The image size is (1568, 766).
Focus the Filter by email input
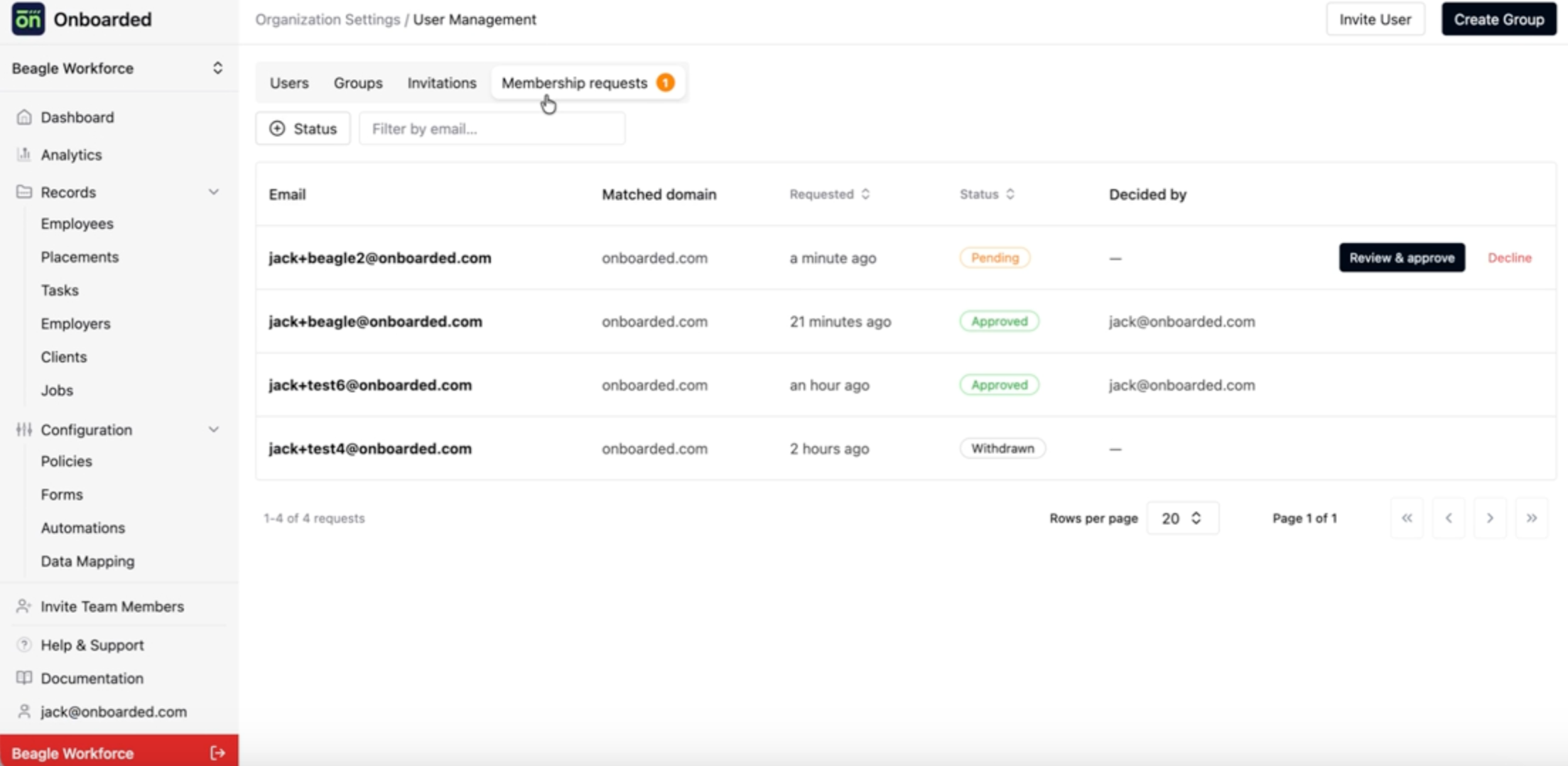pyautogui.click(x=492, y=128)
